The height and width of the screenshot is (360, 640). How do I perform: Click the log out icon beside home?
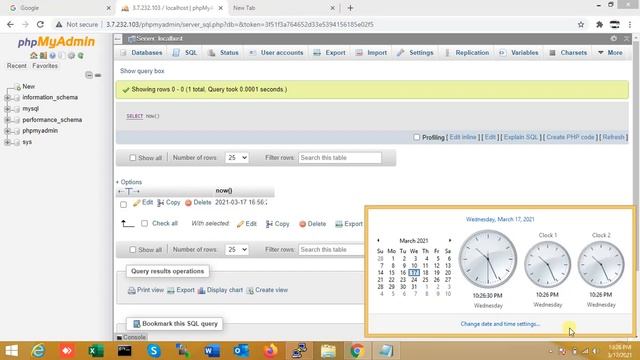pos(43,56)
